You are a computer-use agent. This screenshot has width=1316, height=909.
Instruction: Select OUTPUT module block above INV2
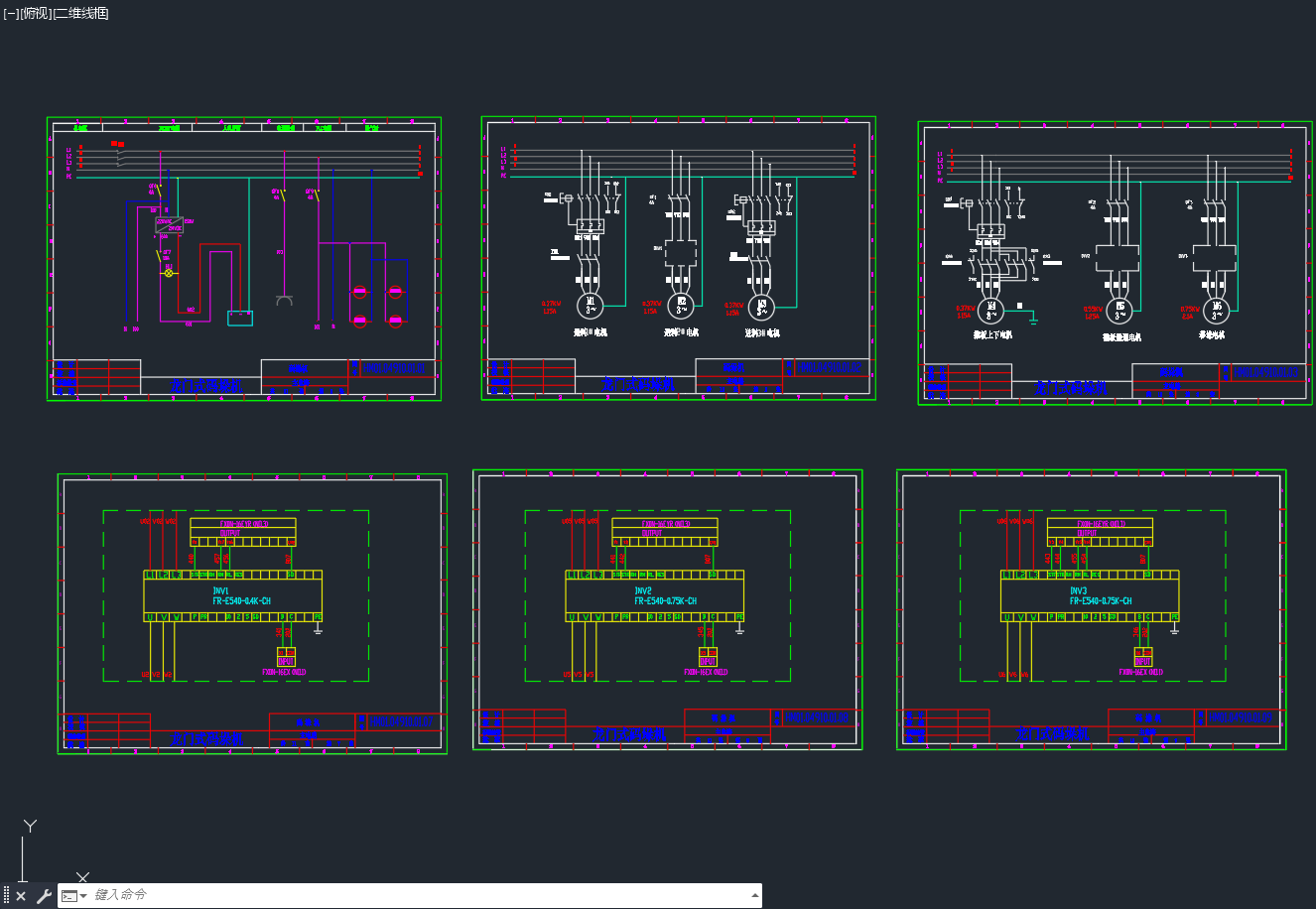point(665,532)
